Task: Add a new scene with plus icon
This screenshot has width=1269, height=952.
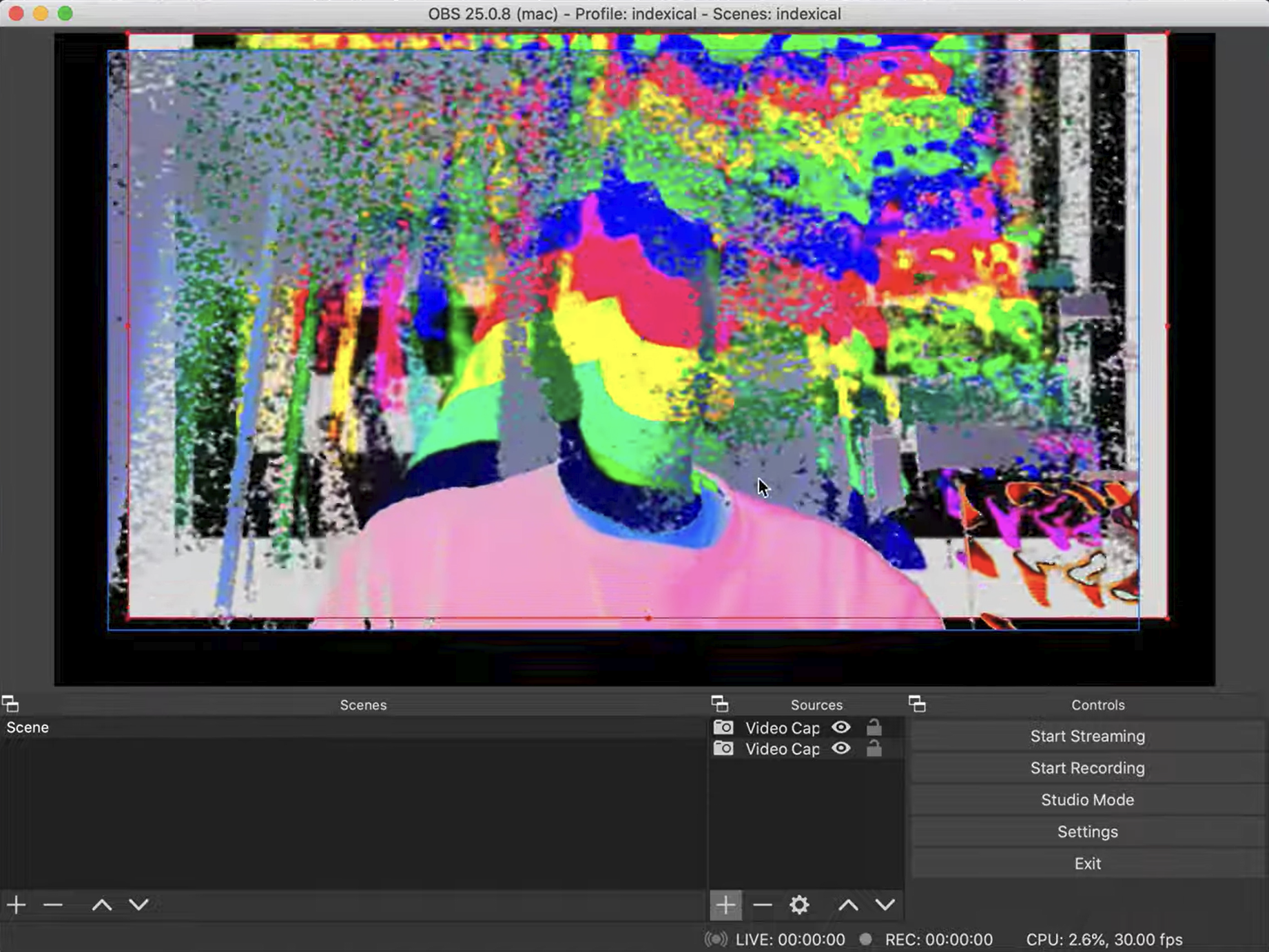Action: [17, 904]
